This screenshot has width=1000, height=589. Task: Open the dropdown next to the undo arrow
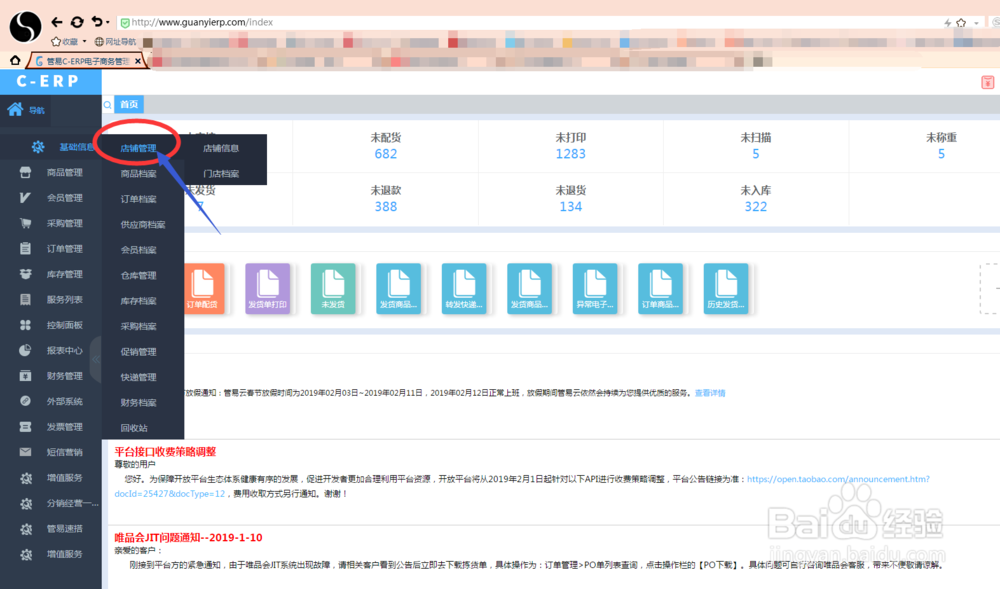click(x=108, y=22)
